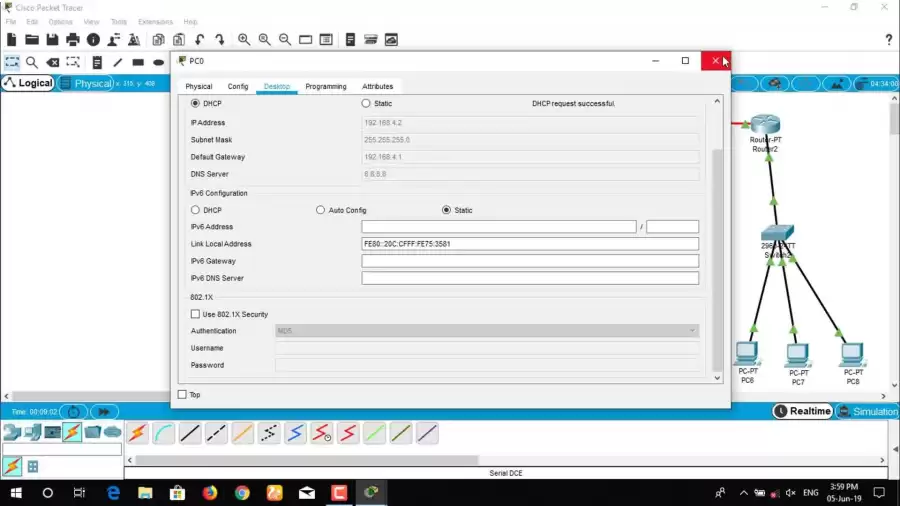Select the automatic connection lightning icon
Screen dimensions: 900x506
click(137, 433)
